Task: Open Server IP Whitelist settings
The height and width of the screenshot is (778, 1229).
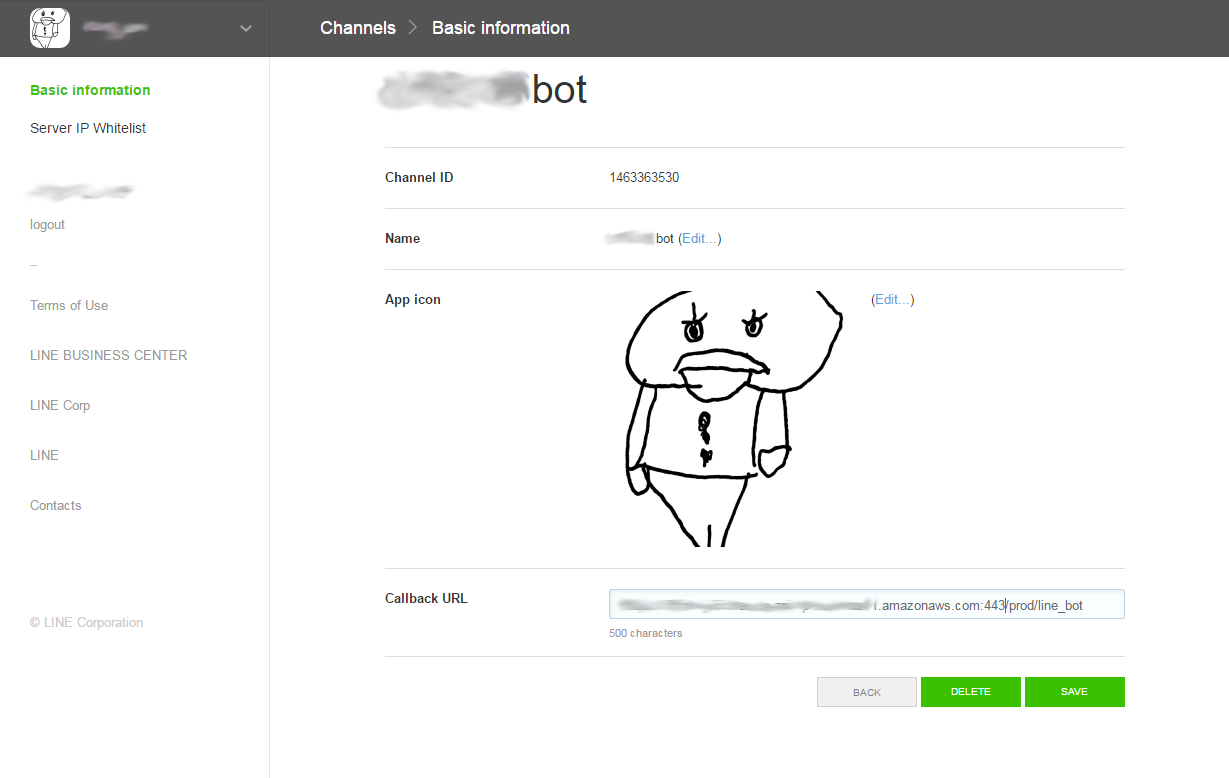Action: [87, 128]
